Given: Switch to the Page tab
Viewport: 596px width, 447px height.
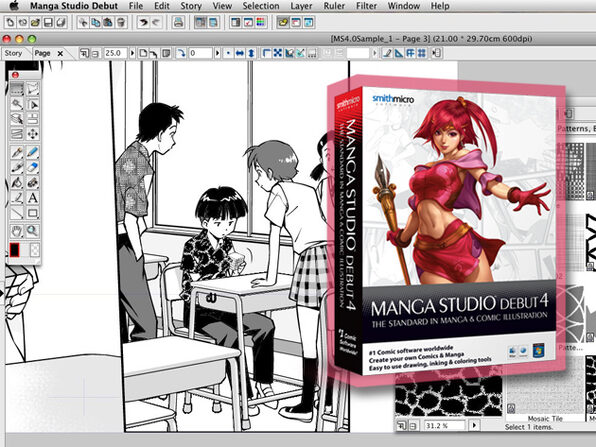Looking at the screenshot, I should [42, 54].
